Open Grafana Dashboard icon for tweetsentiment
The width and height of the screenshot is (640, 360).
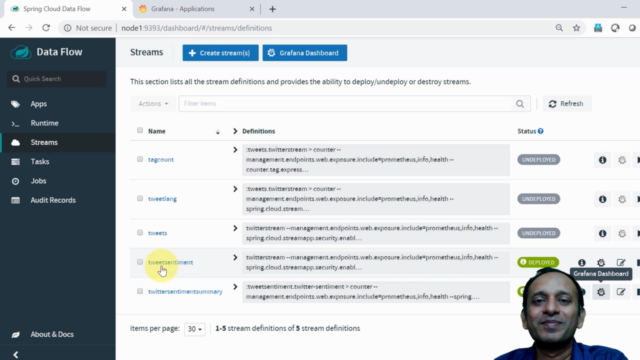coord(601,262)
